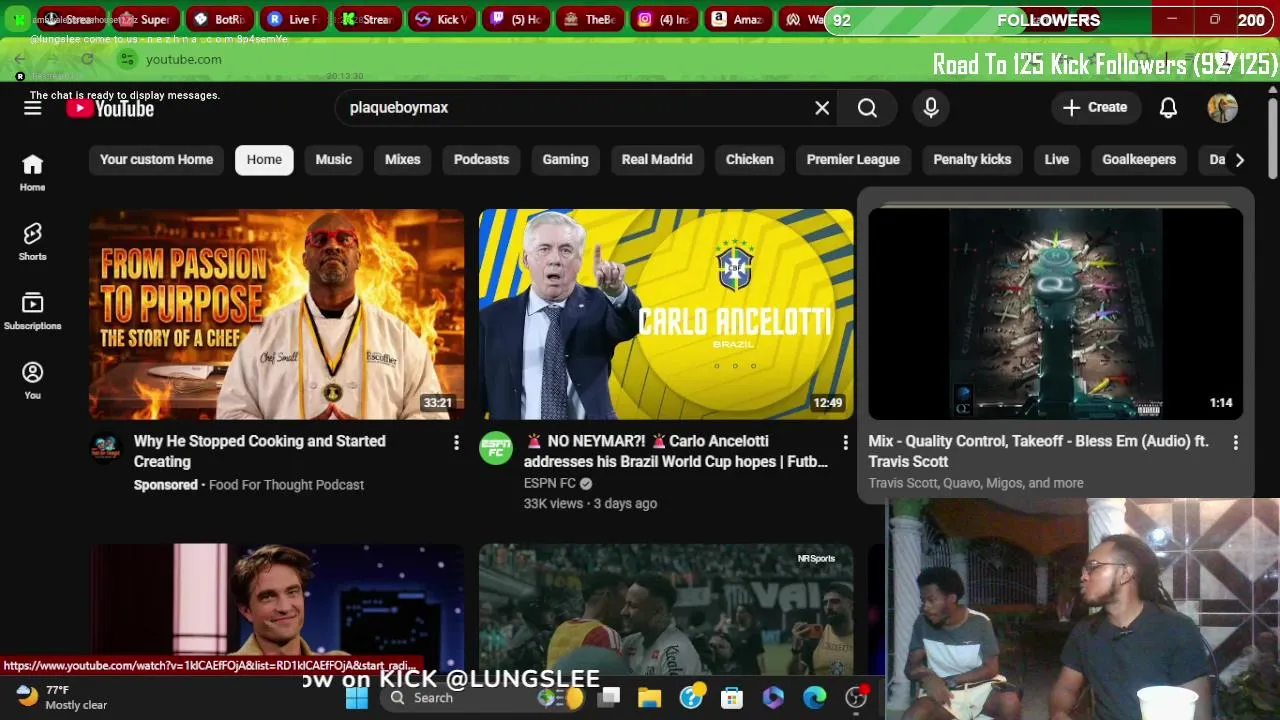Open title Why He Stopped Cooking
The image size is (1280, 720).
coord(260,451)
